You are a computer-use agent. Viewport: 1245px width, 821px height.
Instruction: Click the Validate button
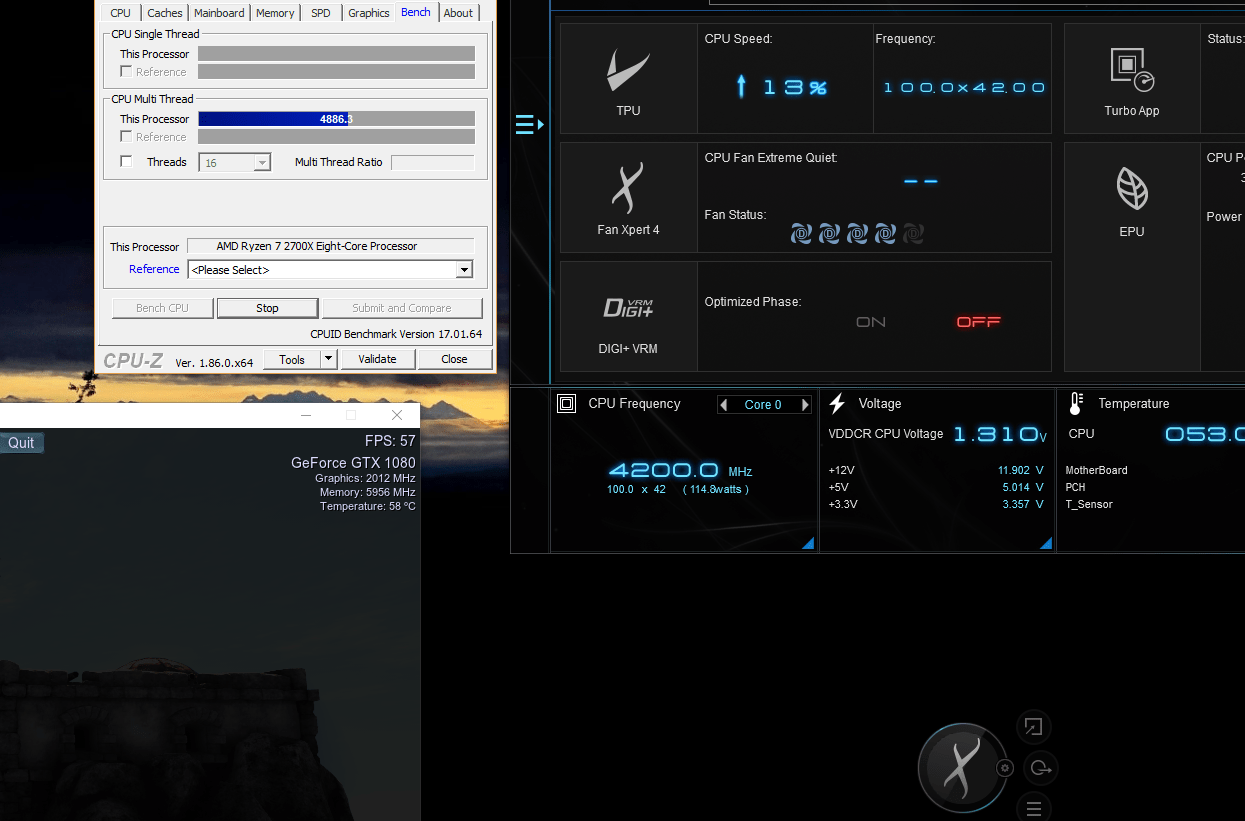click(378, 358)
